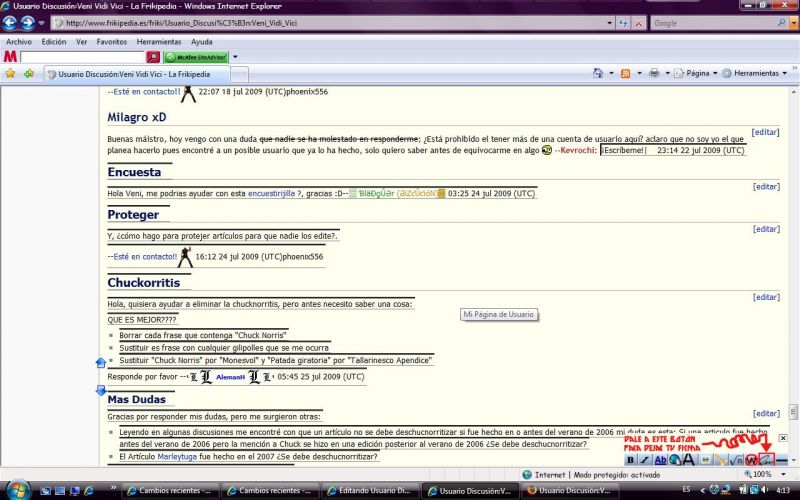Click the IE Home toolbar icon
800x500 pixels.
(x=597, y=74)
